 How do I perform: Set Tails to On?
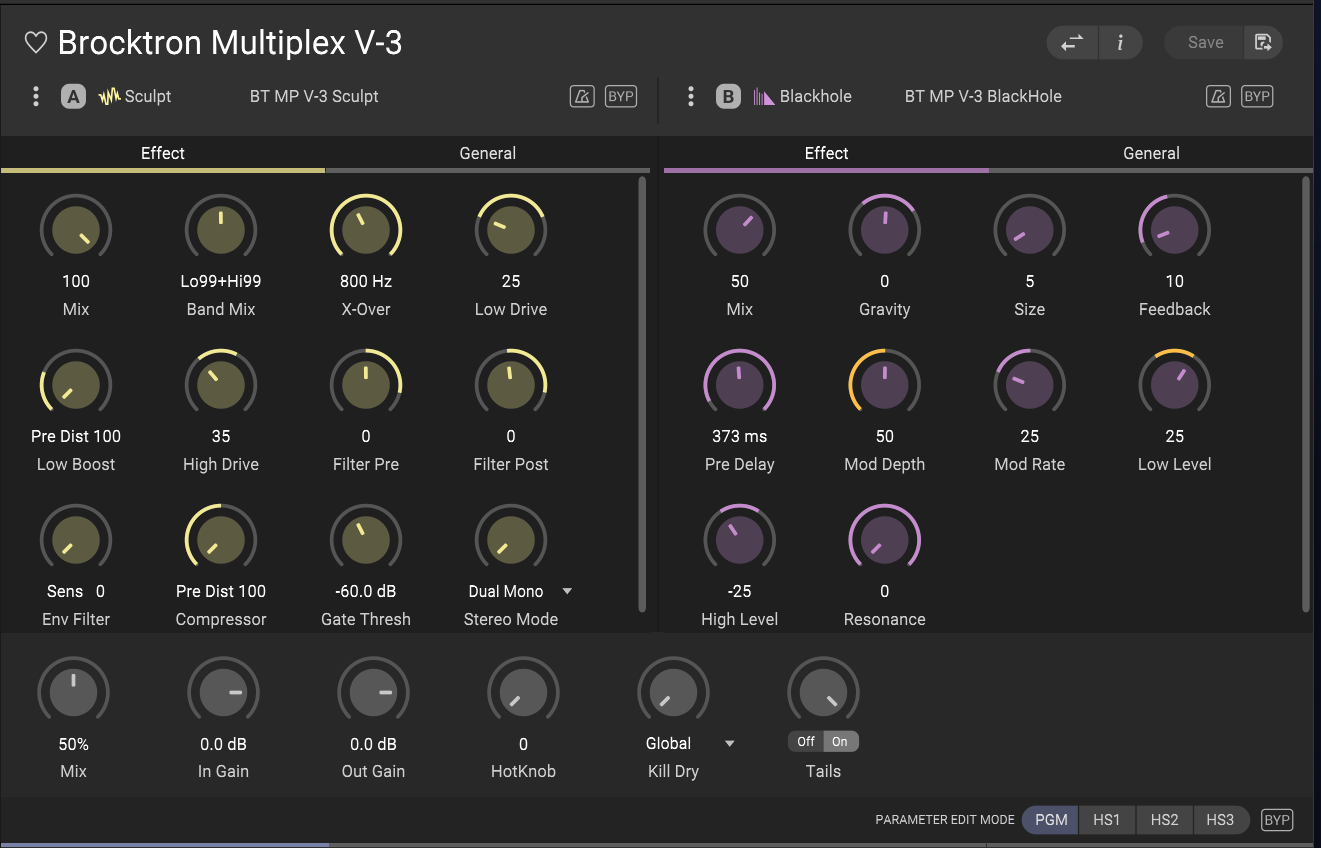click(841, 742)
